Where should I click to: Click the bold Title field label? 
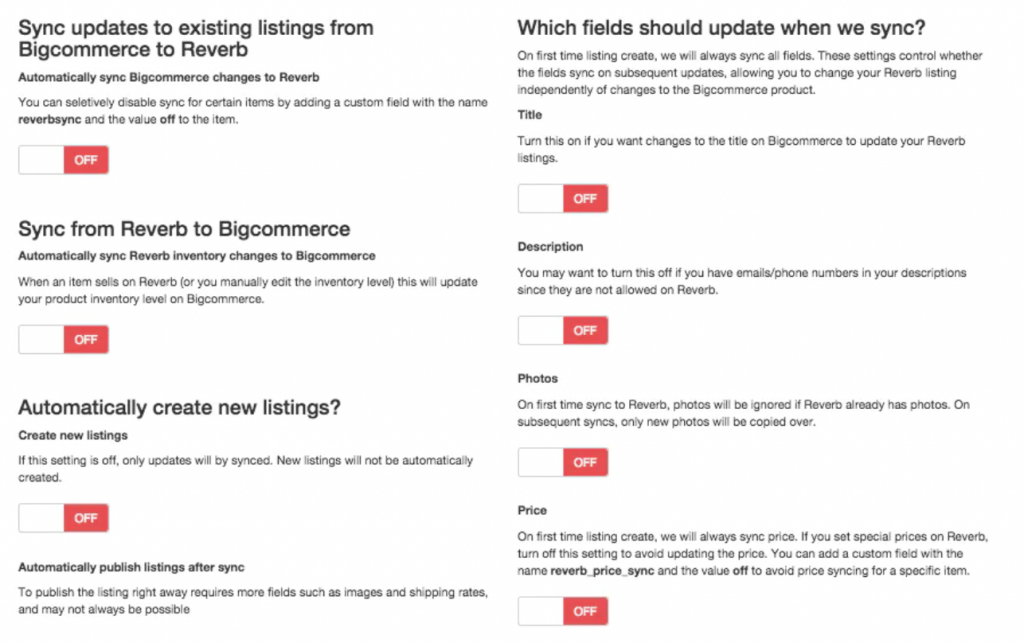click(x=528, y=114)
